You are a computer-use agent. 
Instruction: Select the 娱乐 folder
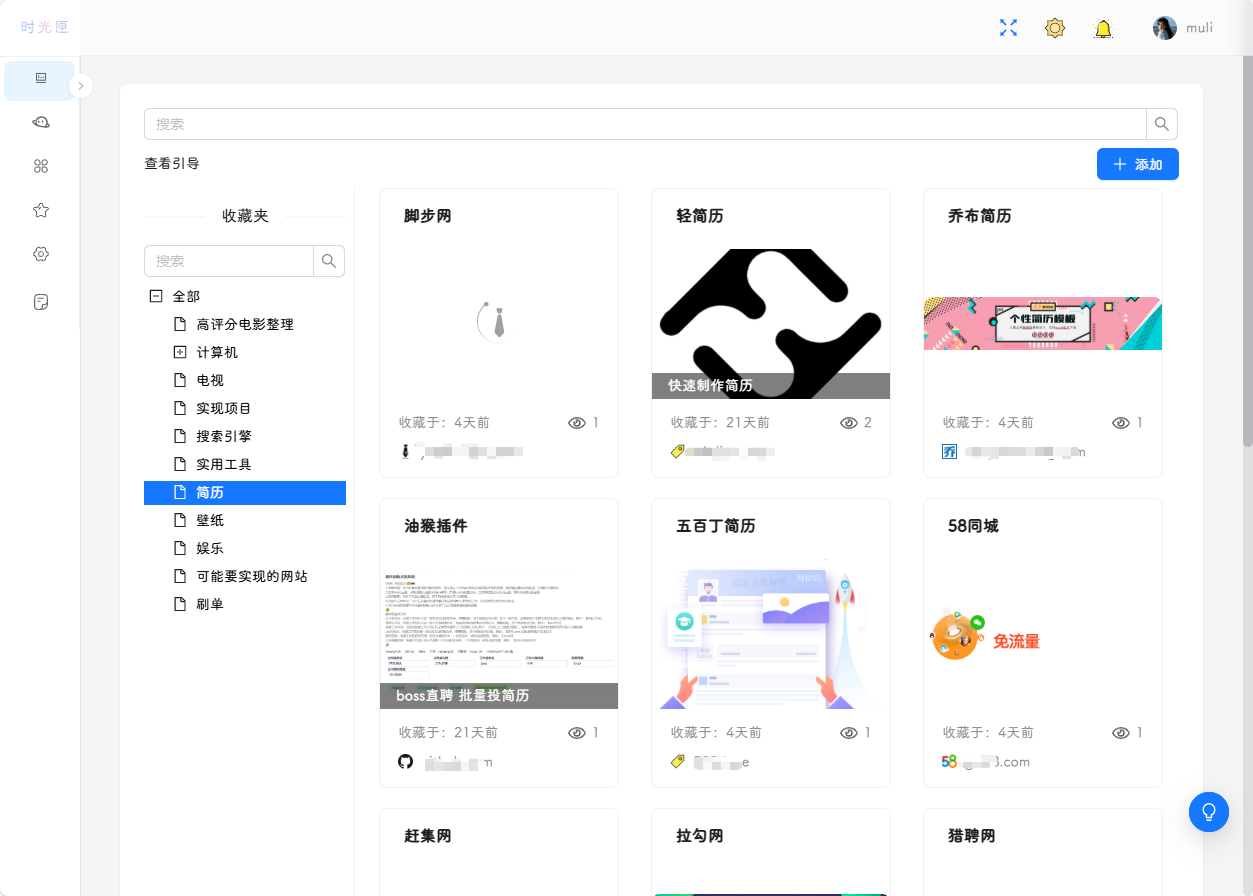pyautogui.click(x=210, y=548)
